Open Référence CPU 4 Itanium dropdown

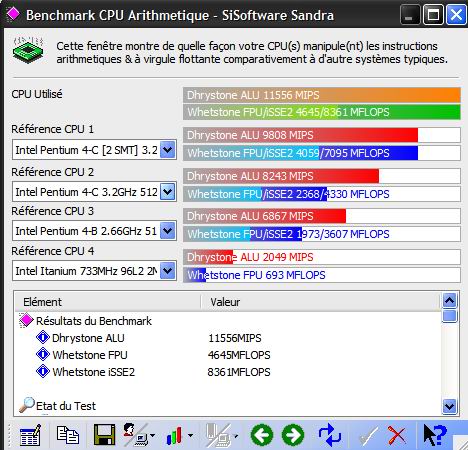click(x=167, y=271)
